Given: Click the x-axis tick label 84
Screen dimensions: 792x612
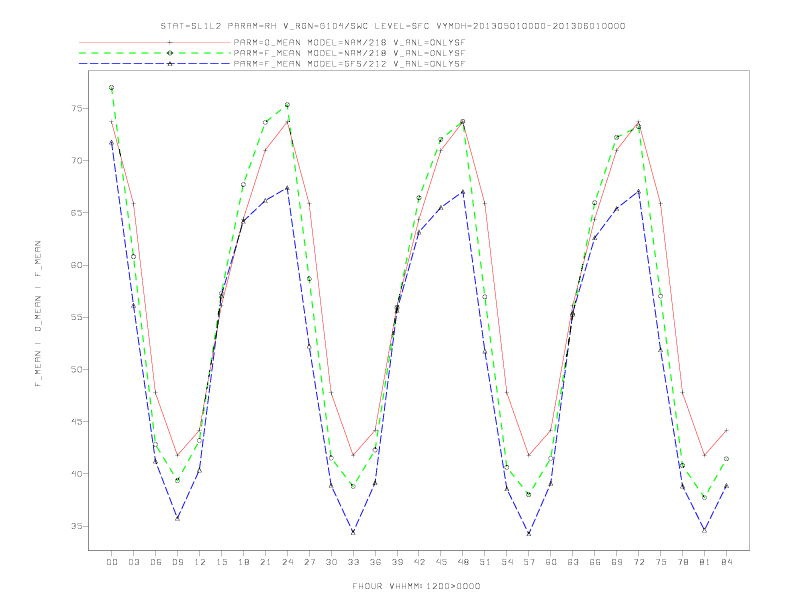Looking at the screenshot, I should tap(726, 562).
